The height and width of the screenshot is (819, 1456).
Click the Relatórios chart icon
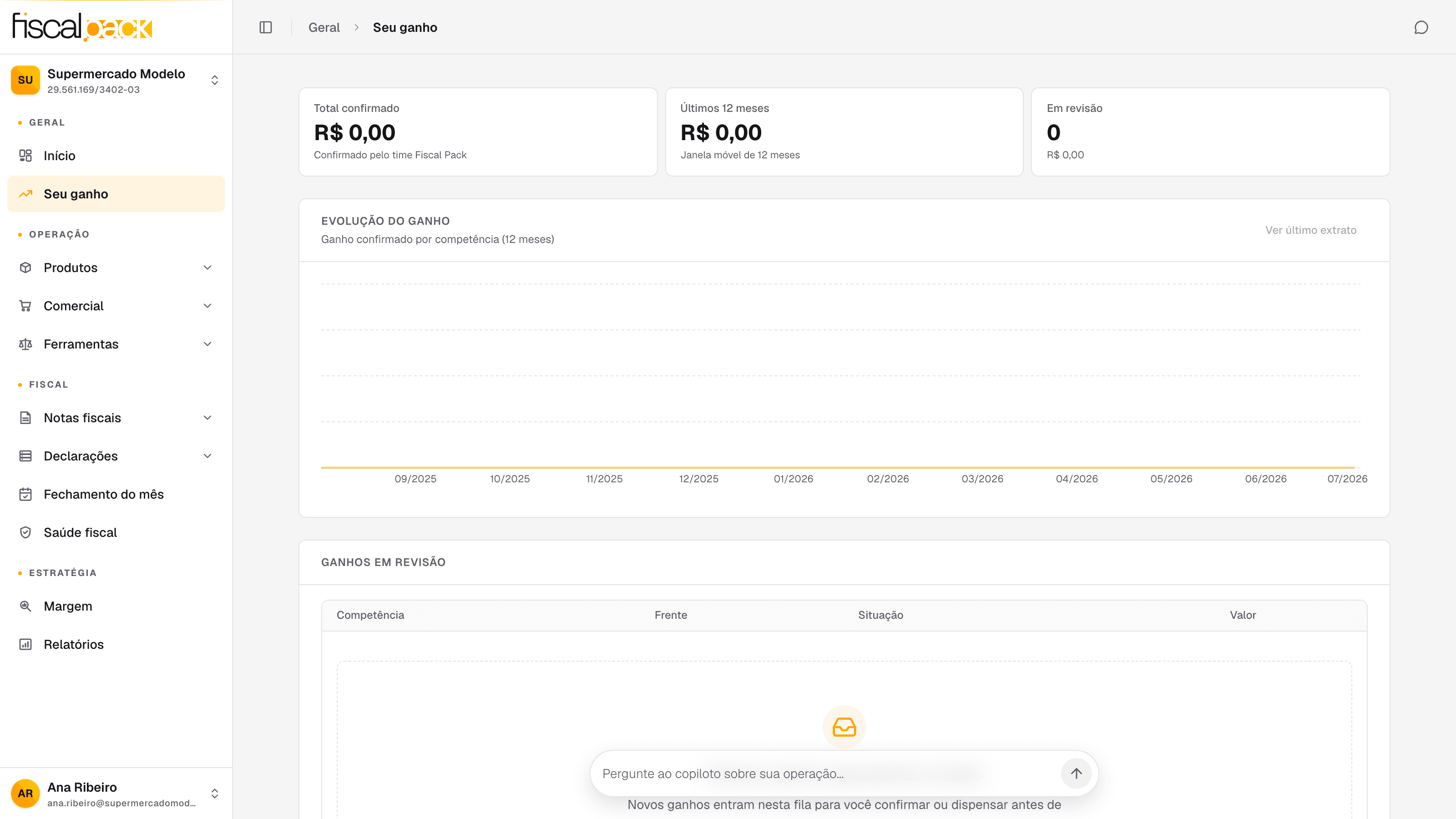point(25,644)
